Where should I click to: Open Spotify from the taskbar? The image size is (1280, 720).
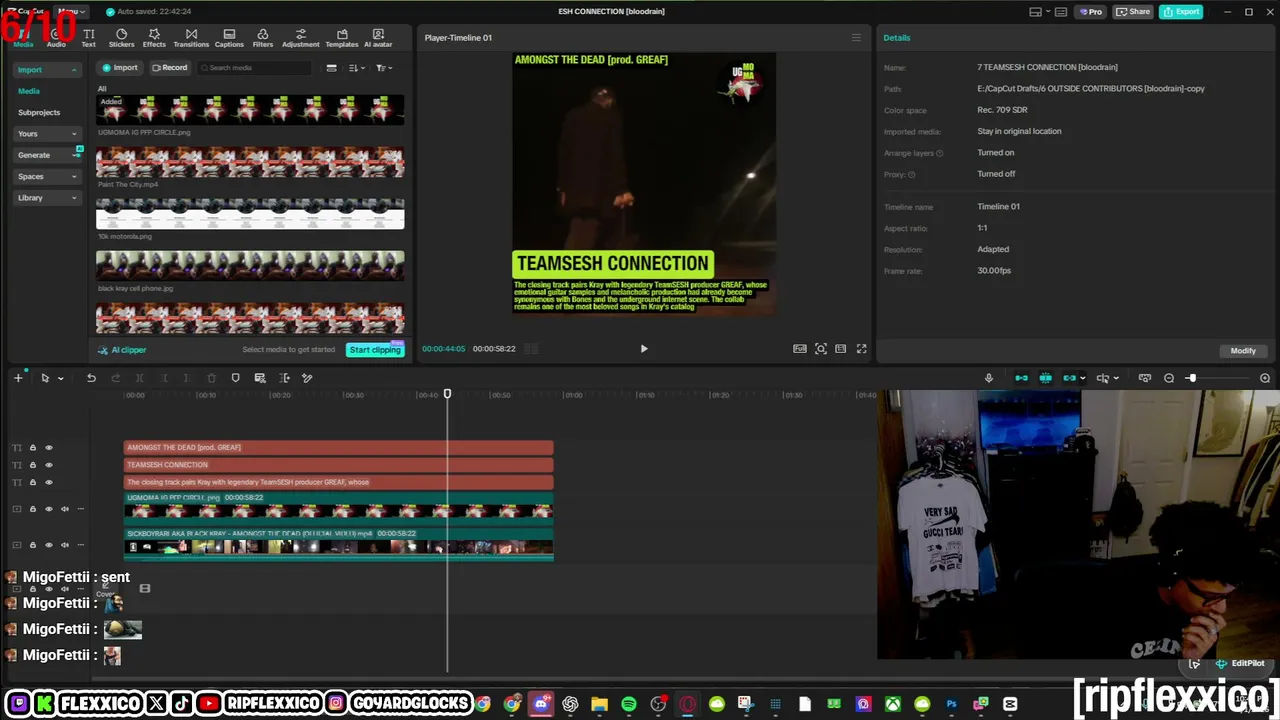click(x=629, y=705)
